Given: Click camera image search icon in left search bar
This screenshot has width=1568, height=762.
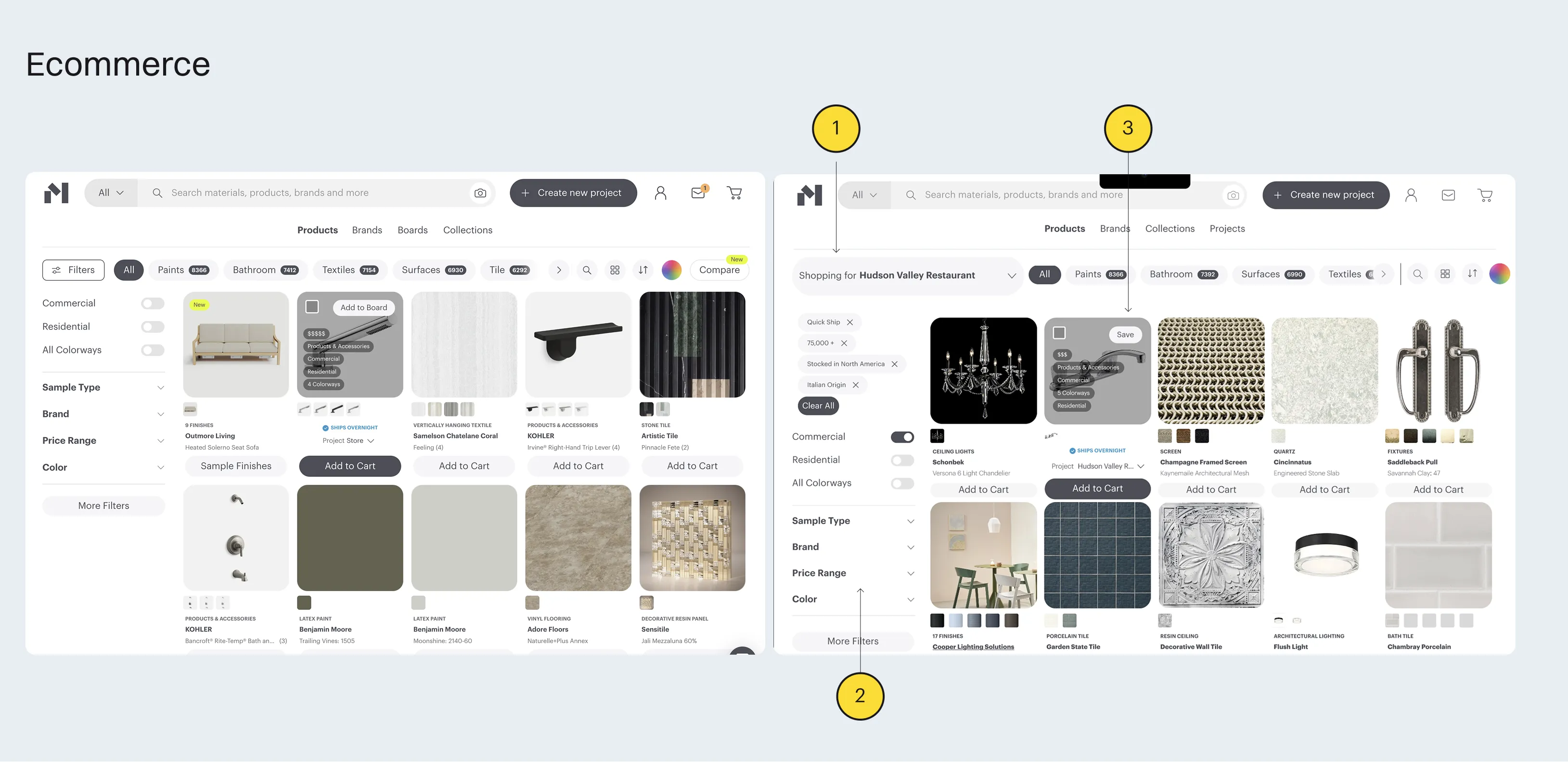Looking at the screenshot, I should tap(480, 193).
